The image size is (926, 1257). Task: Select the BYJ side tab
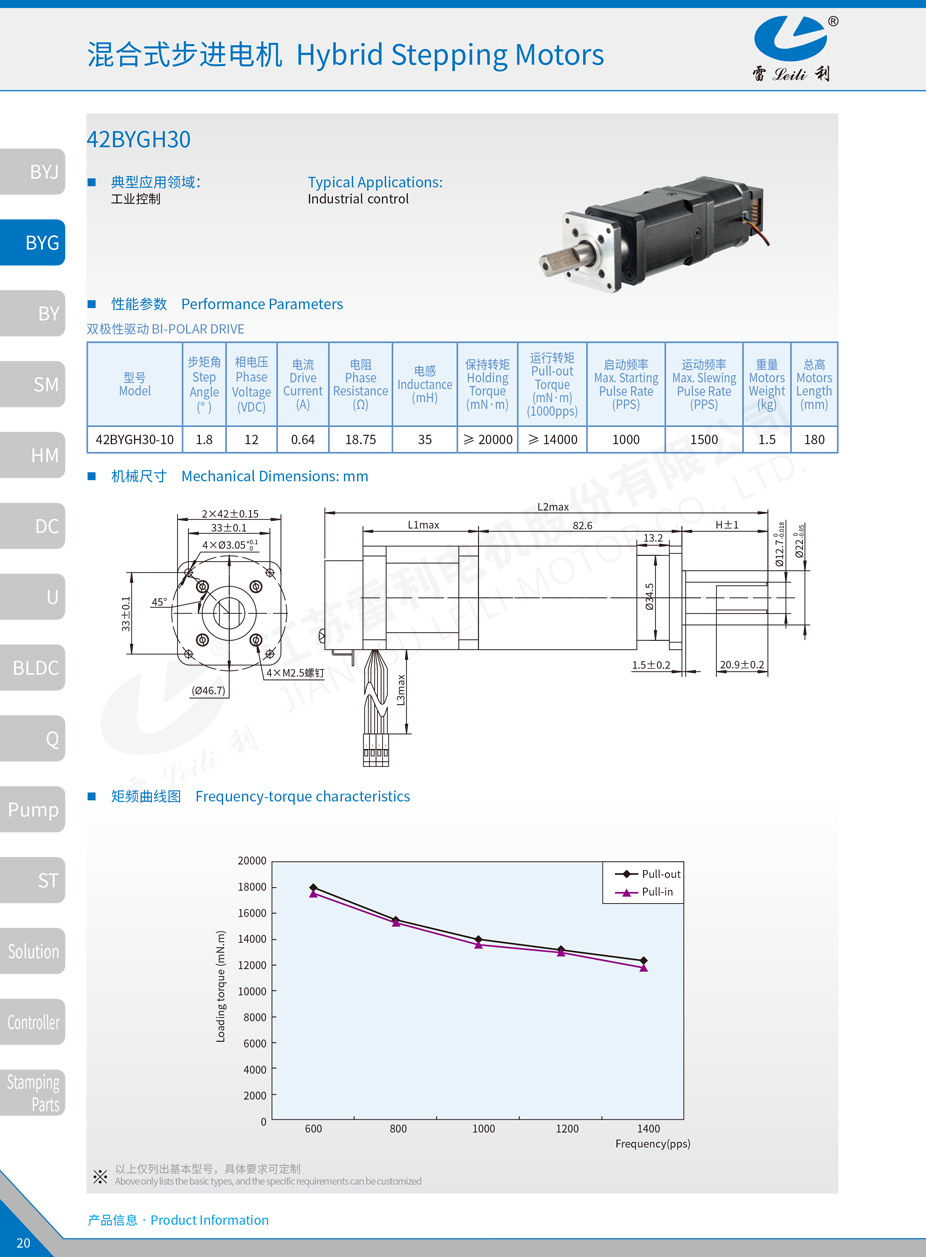pyautogui.click(x=33, y=172)
